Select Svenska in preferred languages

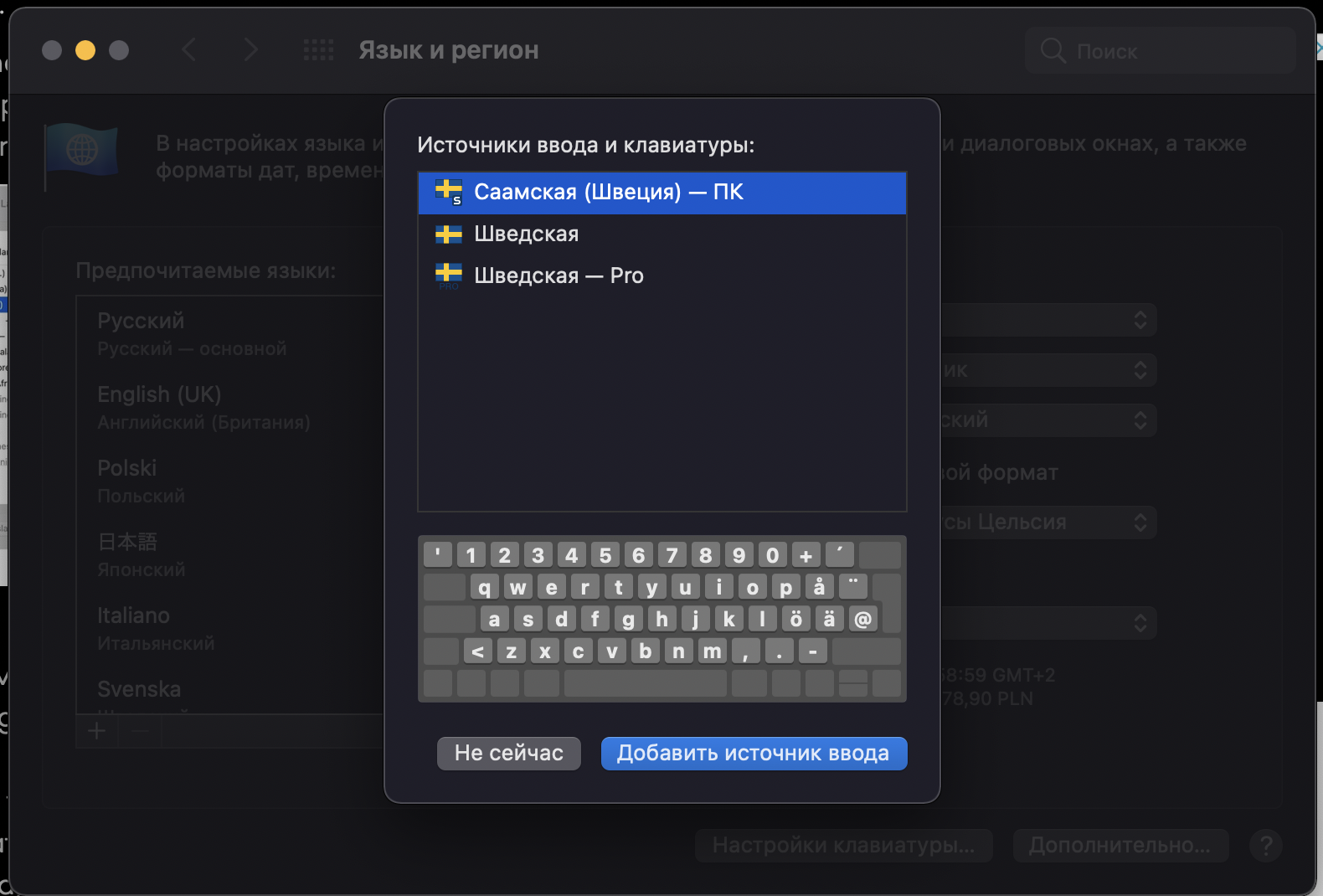[x=229, y=691]
